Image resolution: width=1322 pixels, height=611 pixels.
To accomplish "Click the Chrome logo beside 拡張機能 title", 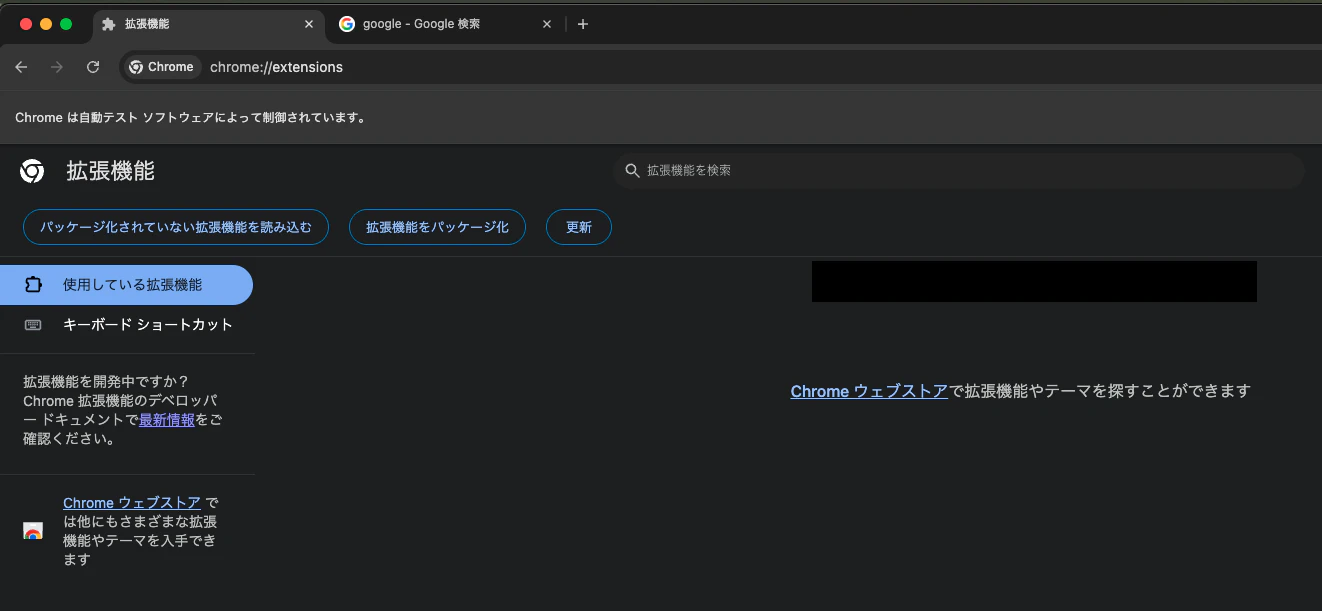I will 32,171.
